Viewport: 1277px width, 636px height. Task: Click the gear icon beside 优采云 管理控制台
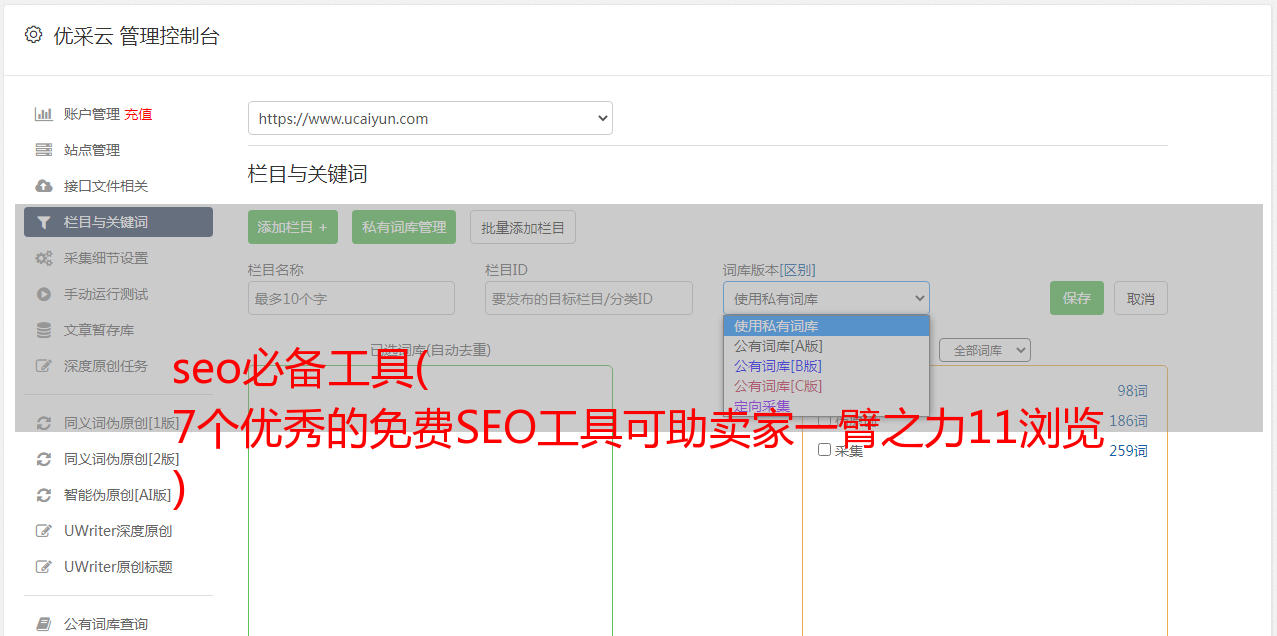click(x=33, y=35)
